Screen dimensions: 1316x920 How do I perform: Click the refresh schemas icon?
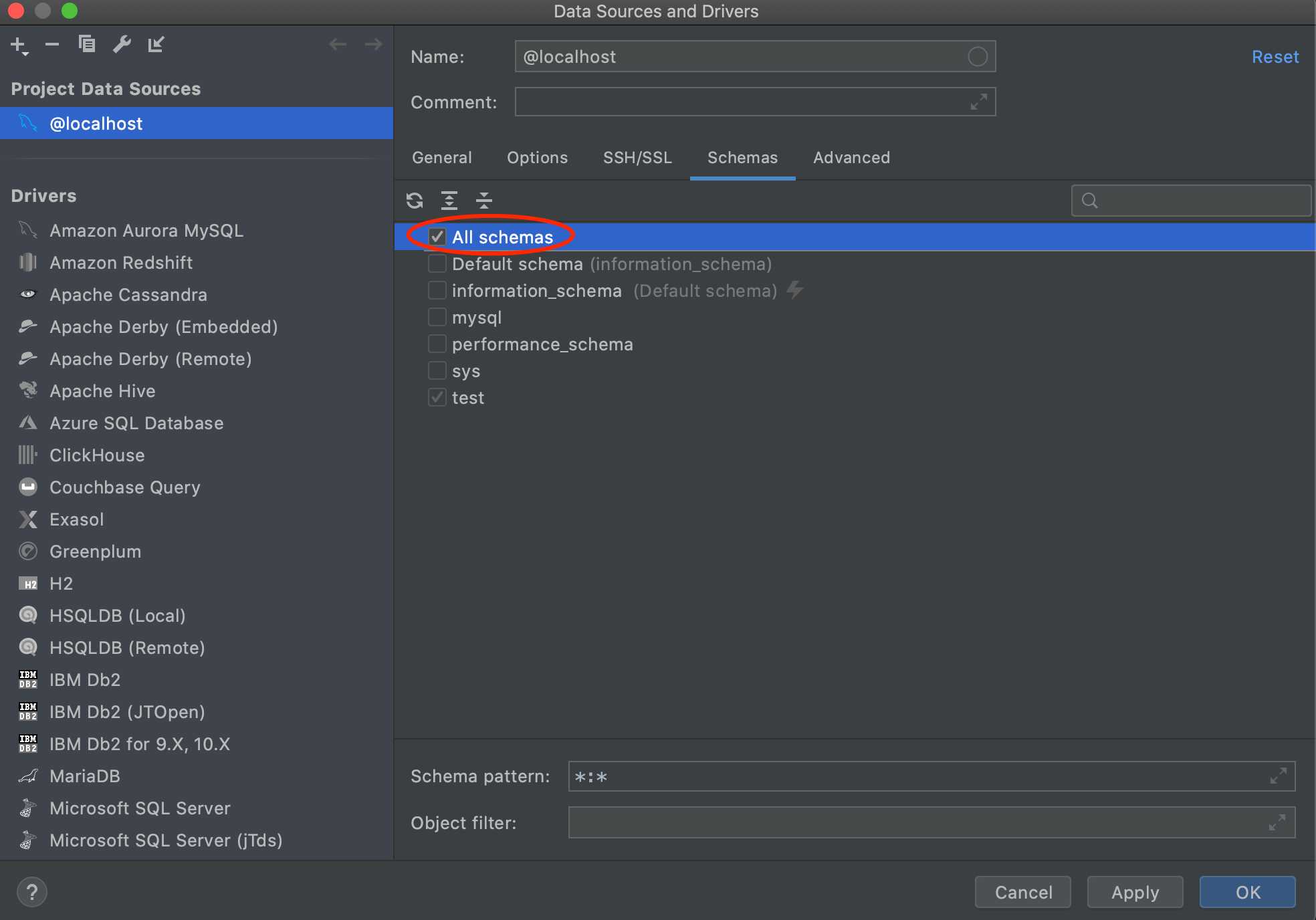pos(415,200)
